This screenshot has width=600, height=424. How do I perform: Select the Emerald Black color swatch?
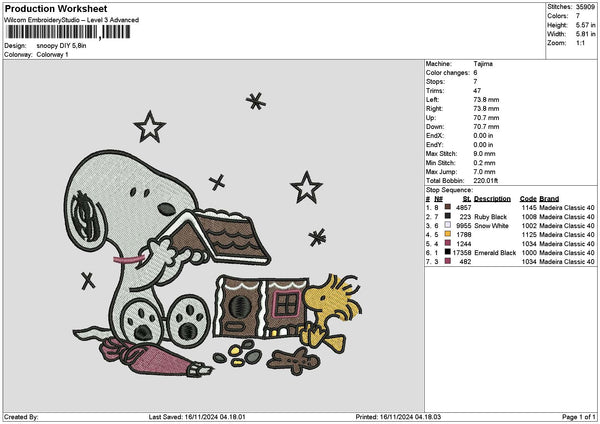tap(447, 252)
